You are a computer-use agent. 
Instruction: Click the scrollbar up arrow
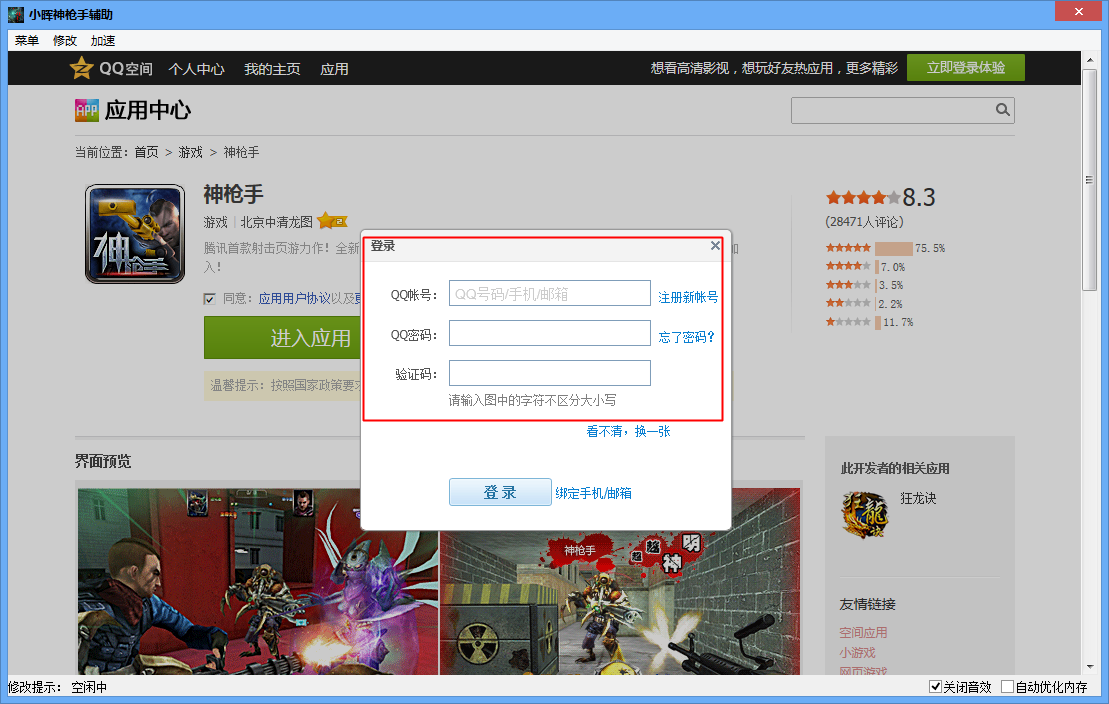(1089, 60)
